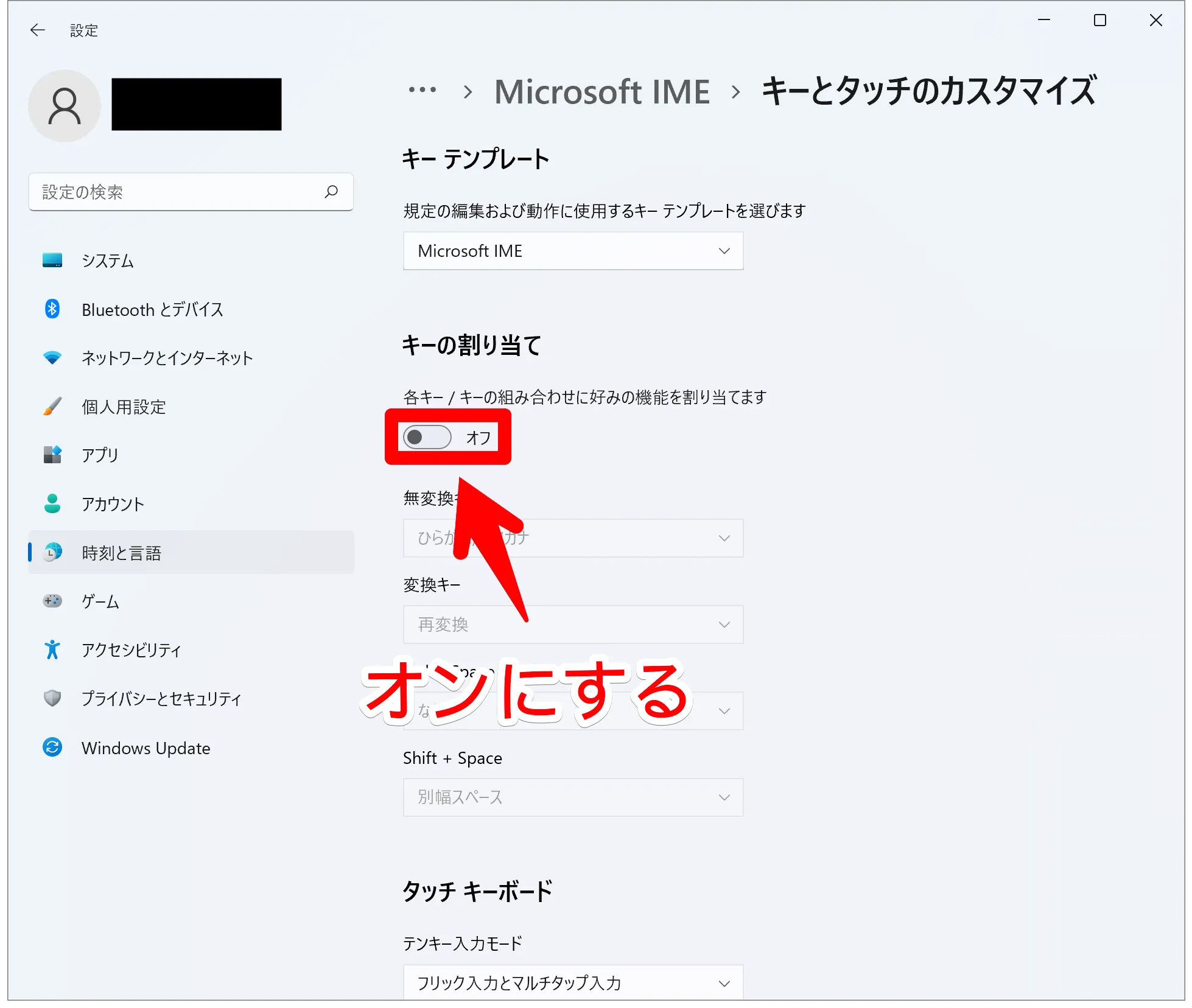The image size is (1192, 1008).
Task: Go to プライバシーとセキュリティ section
Action: (161, 699)
